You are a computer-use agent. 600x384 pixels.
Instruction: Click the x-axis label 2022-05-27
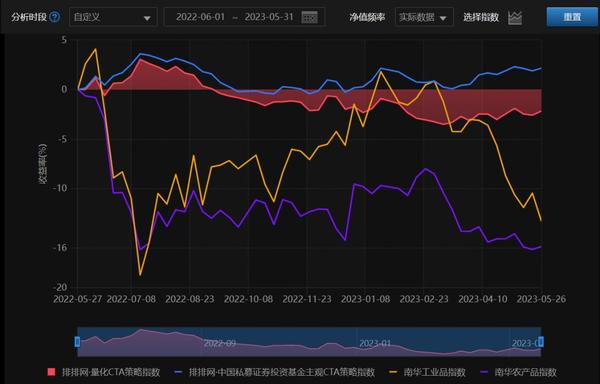pos(78,299)
